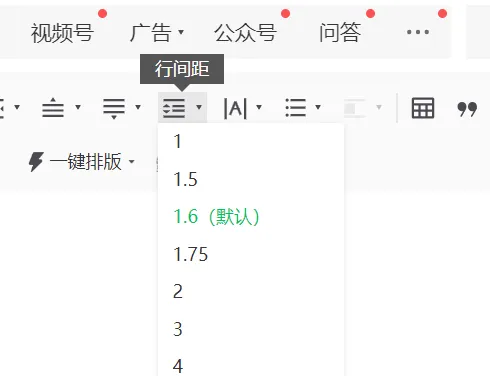Open dropdown arrow beside 一键排版
This screenshot has height=376, width=490.
[132, 162]
